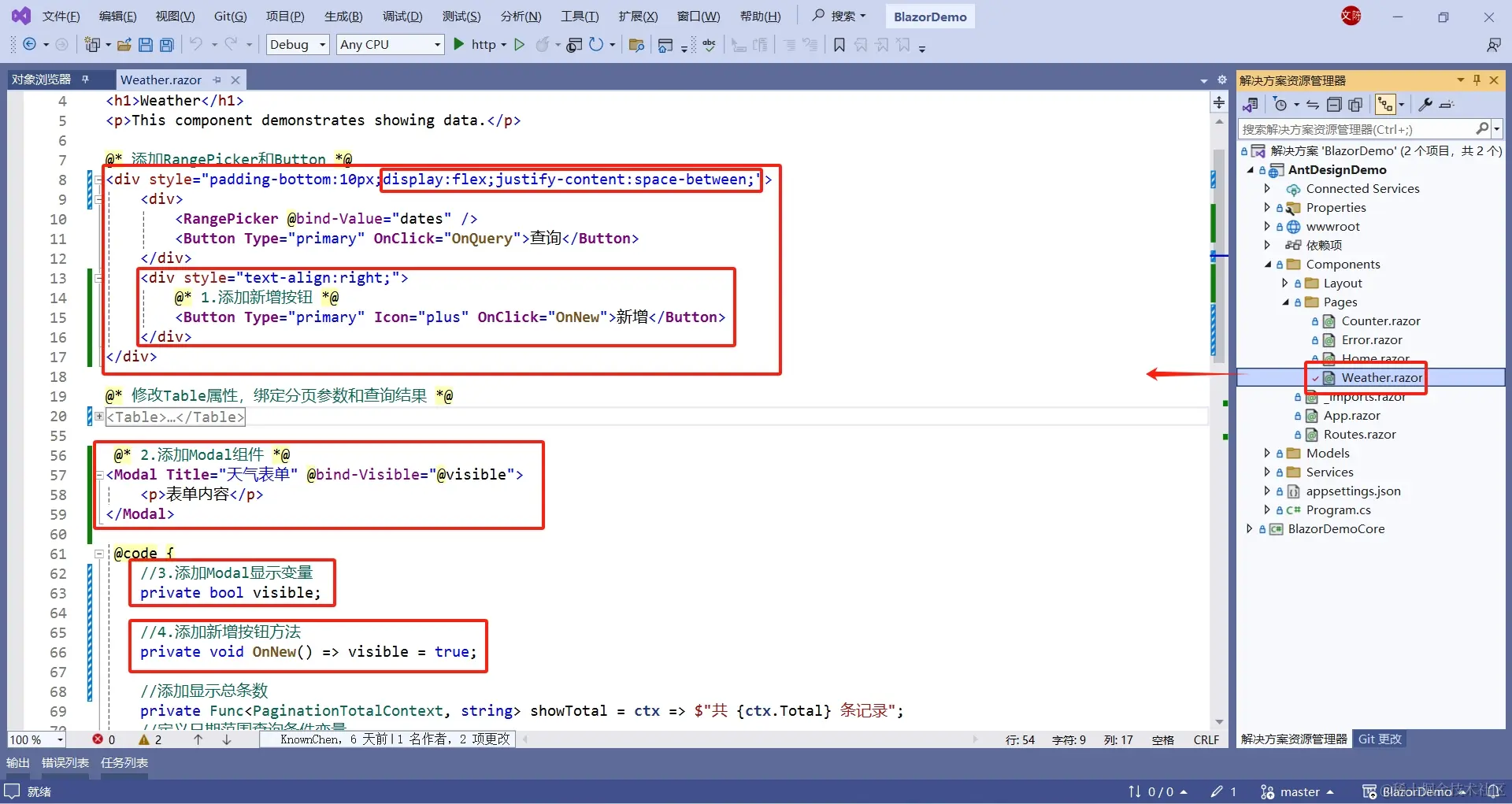Open the 输出 panel tab
Screen dimensions: 1512x804
(x=18, y=762)
